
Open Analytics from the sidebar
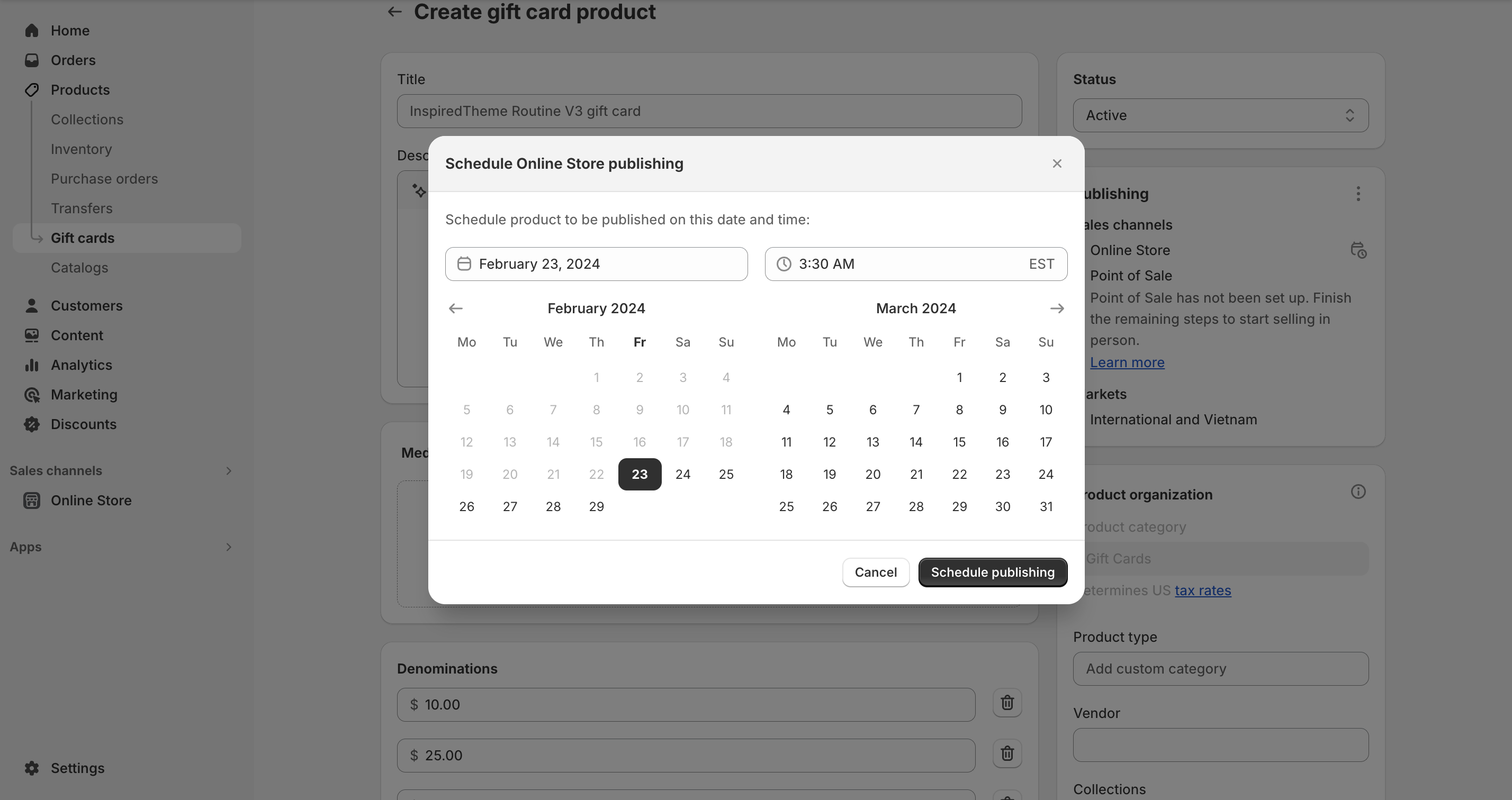81,365
